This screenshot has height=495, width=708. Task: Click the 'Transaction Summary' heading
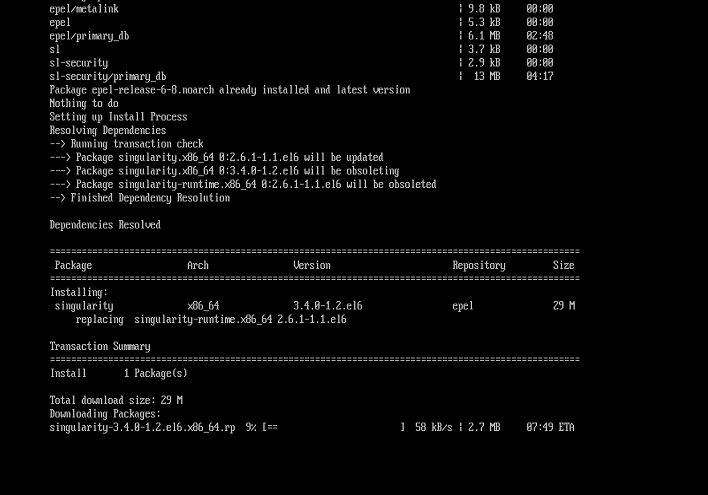[100, 346]
